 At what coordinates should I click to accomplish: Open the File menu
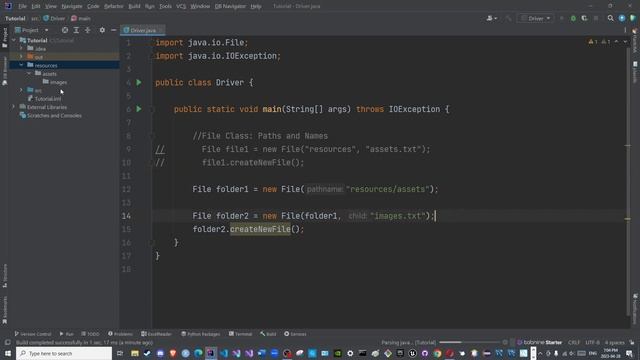(22, 6)
